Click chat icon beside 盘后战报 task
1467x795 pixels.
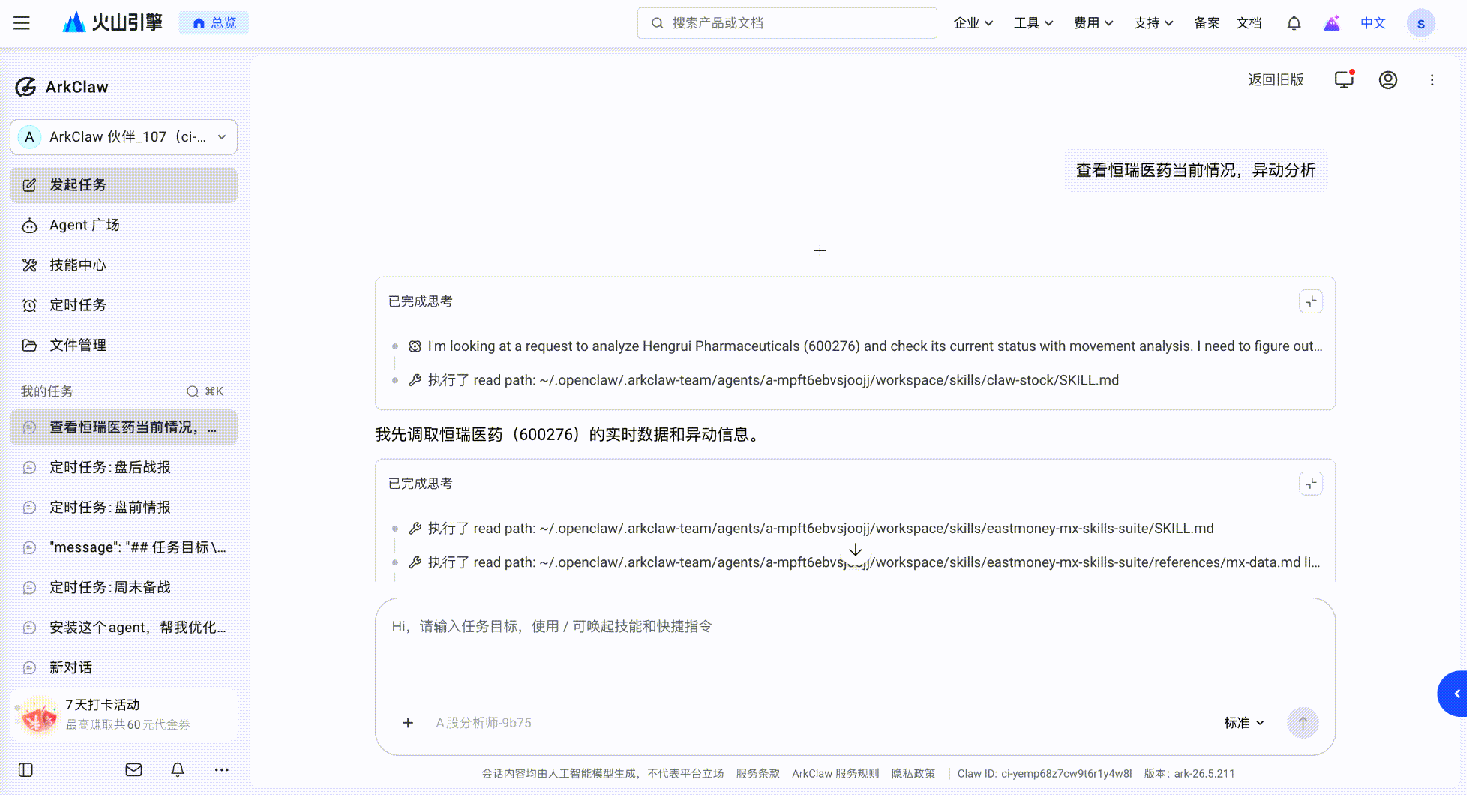click(29, 467)
